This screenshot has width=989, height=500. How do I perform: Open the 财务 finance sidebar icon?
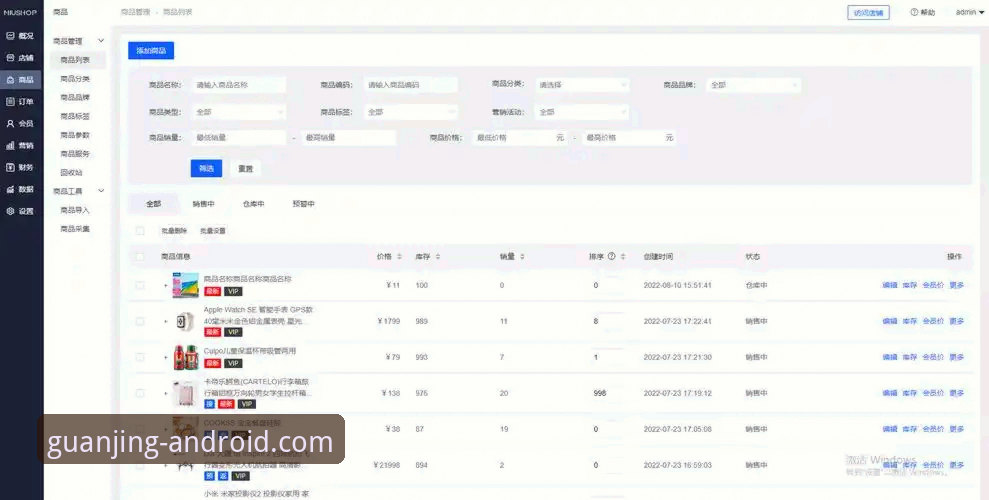click(10, 168)
